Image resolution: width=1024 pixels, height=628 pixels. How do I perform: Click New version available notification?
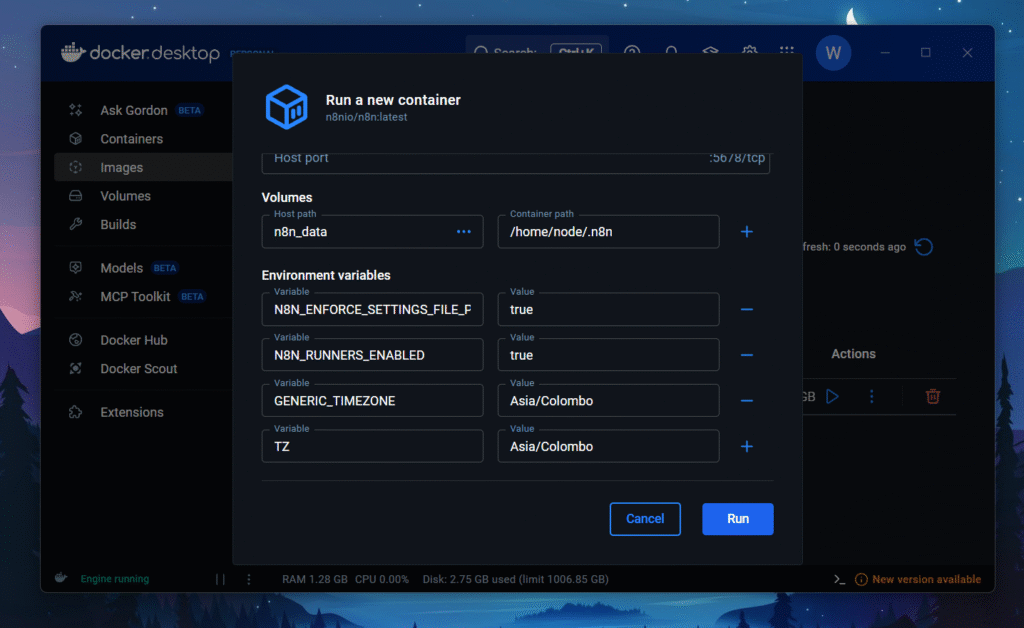[x=925, y=579]
